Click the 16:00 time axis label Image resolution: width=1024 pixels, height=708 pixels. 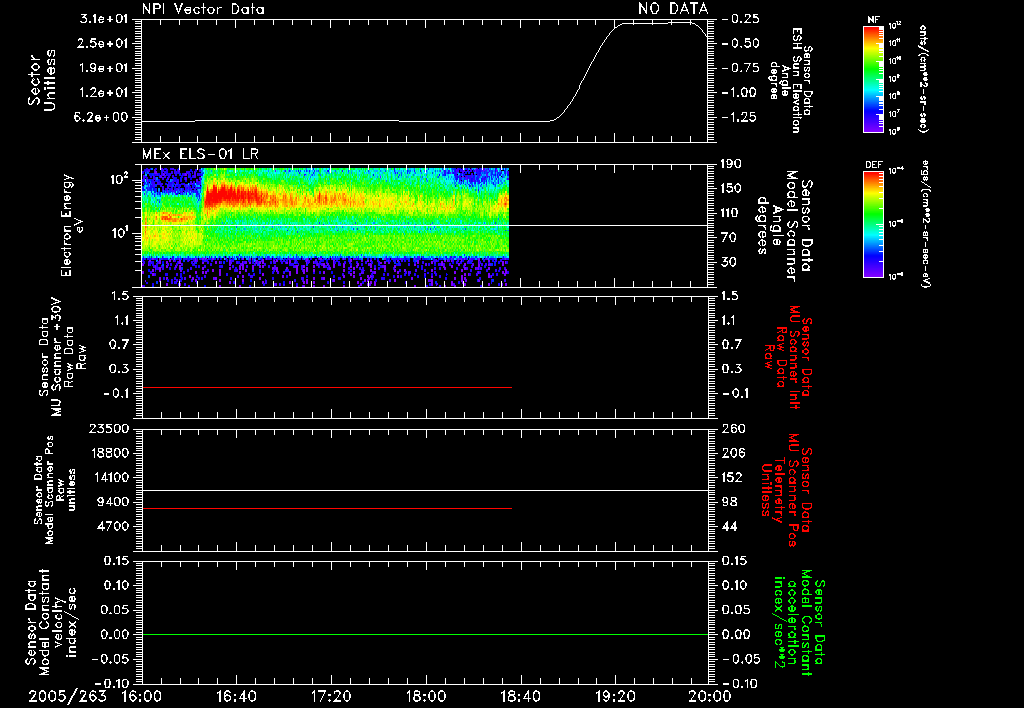[142, 696]
